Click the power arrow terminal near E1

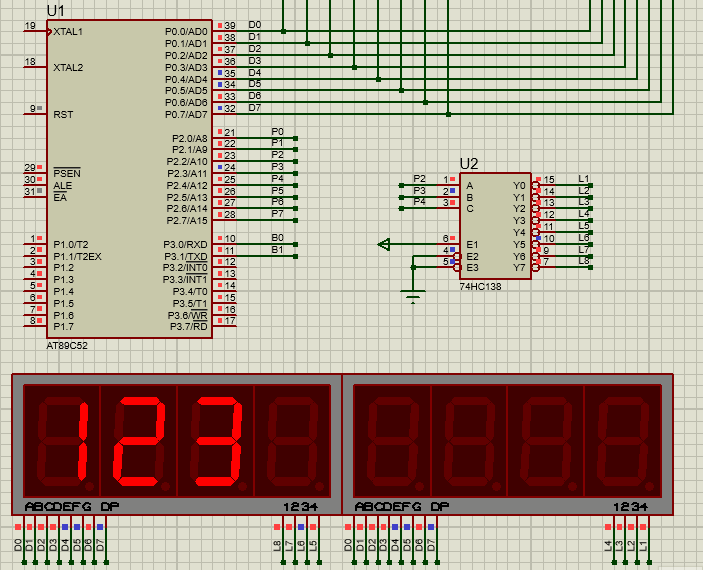[x=384, y=244]
